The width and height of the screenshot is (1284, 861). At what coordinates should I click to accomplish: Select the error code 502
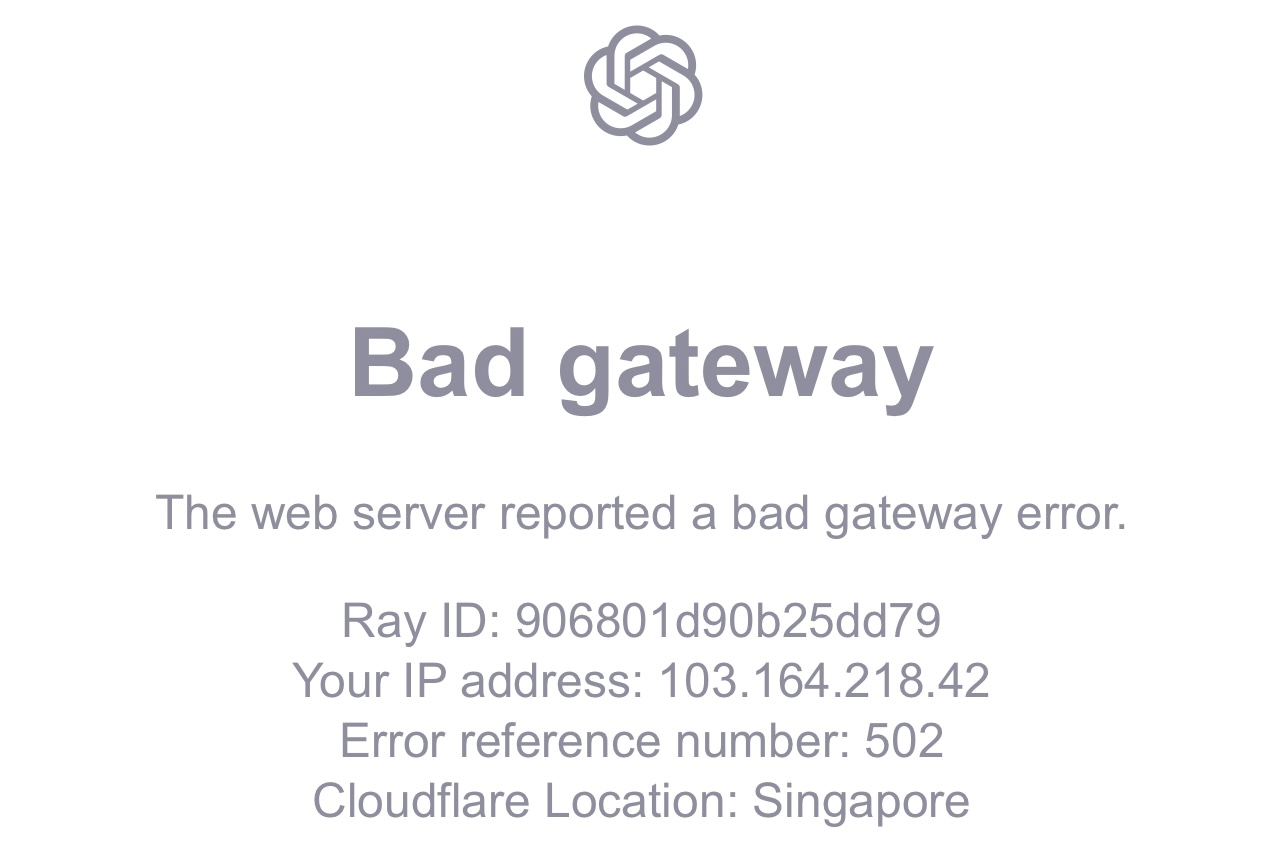pos(904,741)
